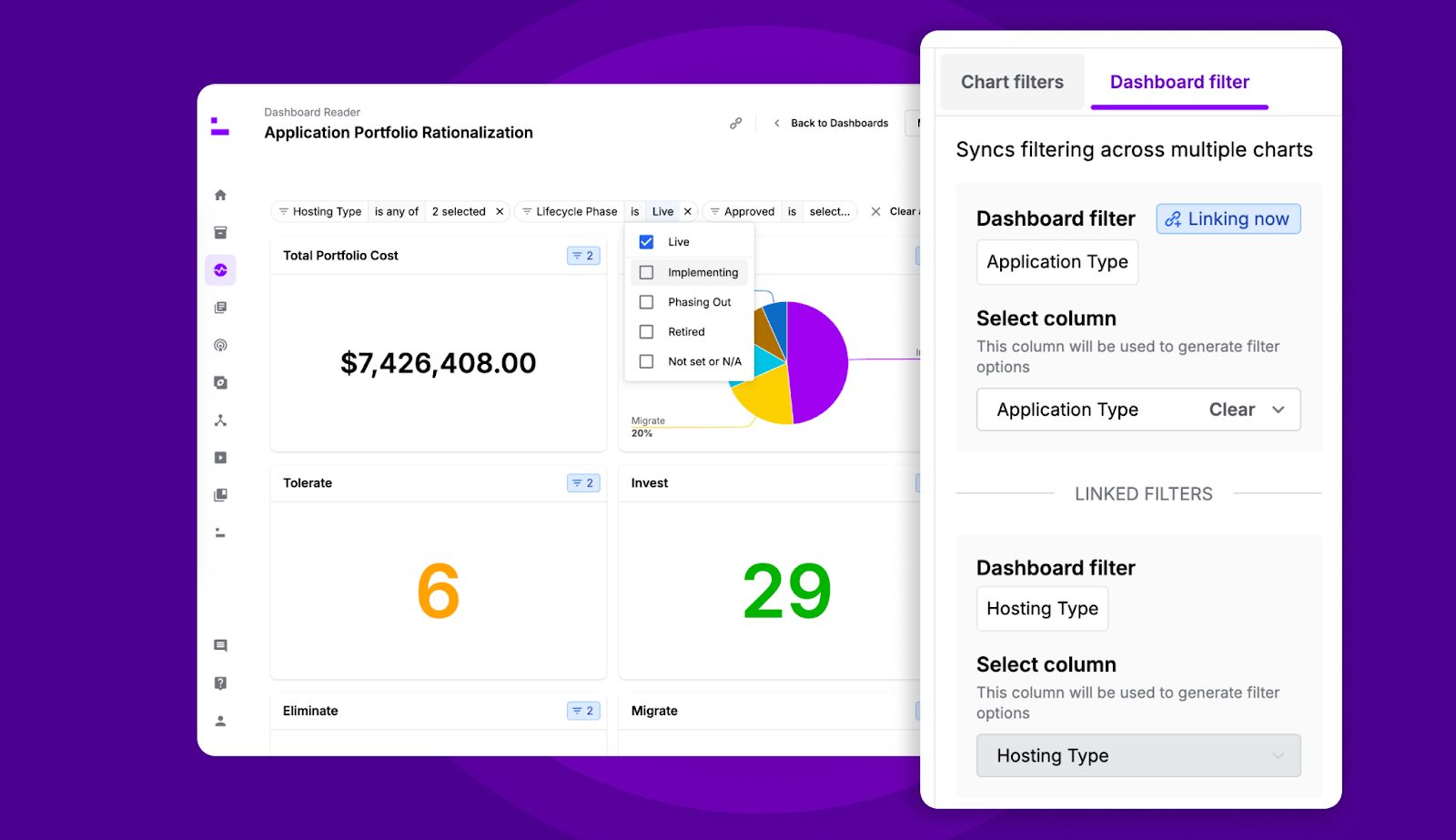Screen dimensions: 1456x840
Task: Uncheck the Live lifecycle phase checkbox
Action: (646, 241)
